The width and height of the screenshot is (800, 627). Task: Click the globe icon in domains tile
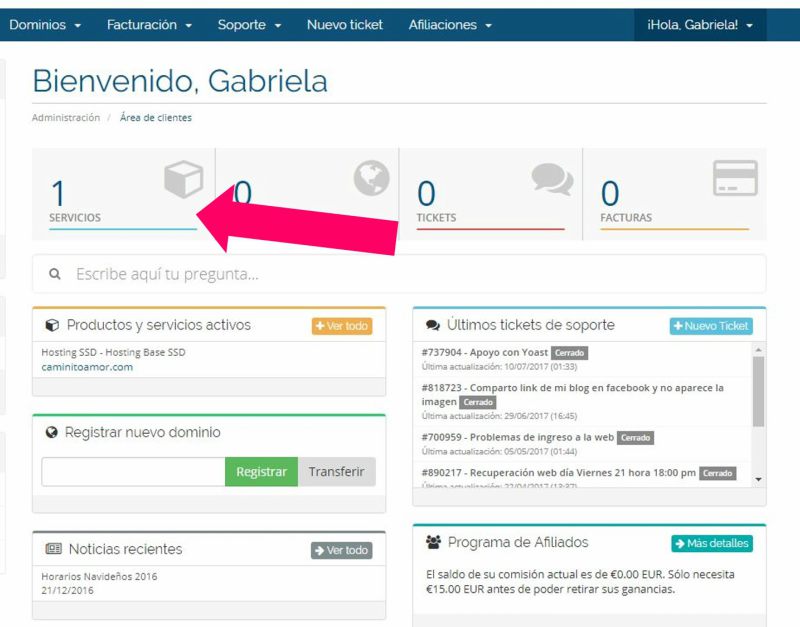tap(371, 178)
